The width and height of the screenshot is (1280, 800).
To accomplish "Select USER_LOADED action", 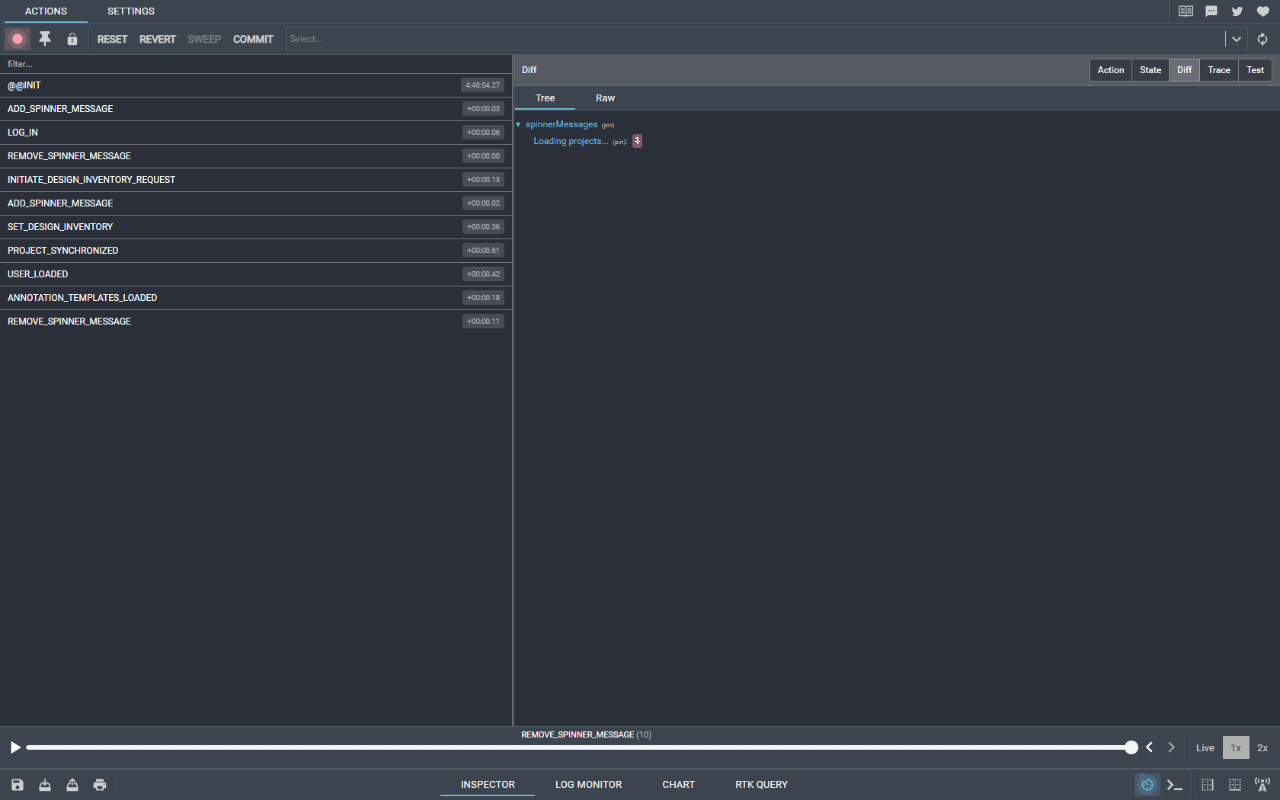I will coord(256,274).
